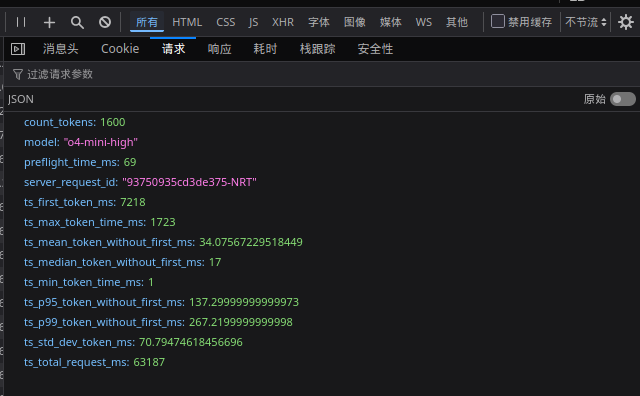Click the model value "o4-mini-high"
This screenshot has height=396, width=640.
[x=100, y=142]
